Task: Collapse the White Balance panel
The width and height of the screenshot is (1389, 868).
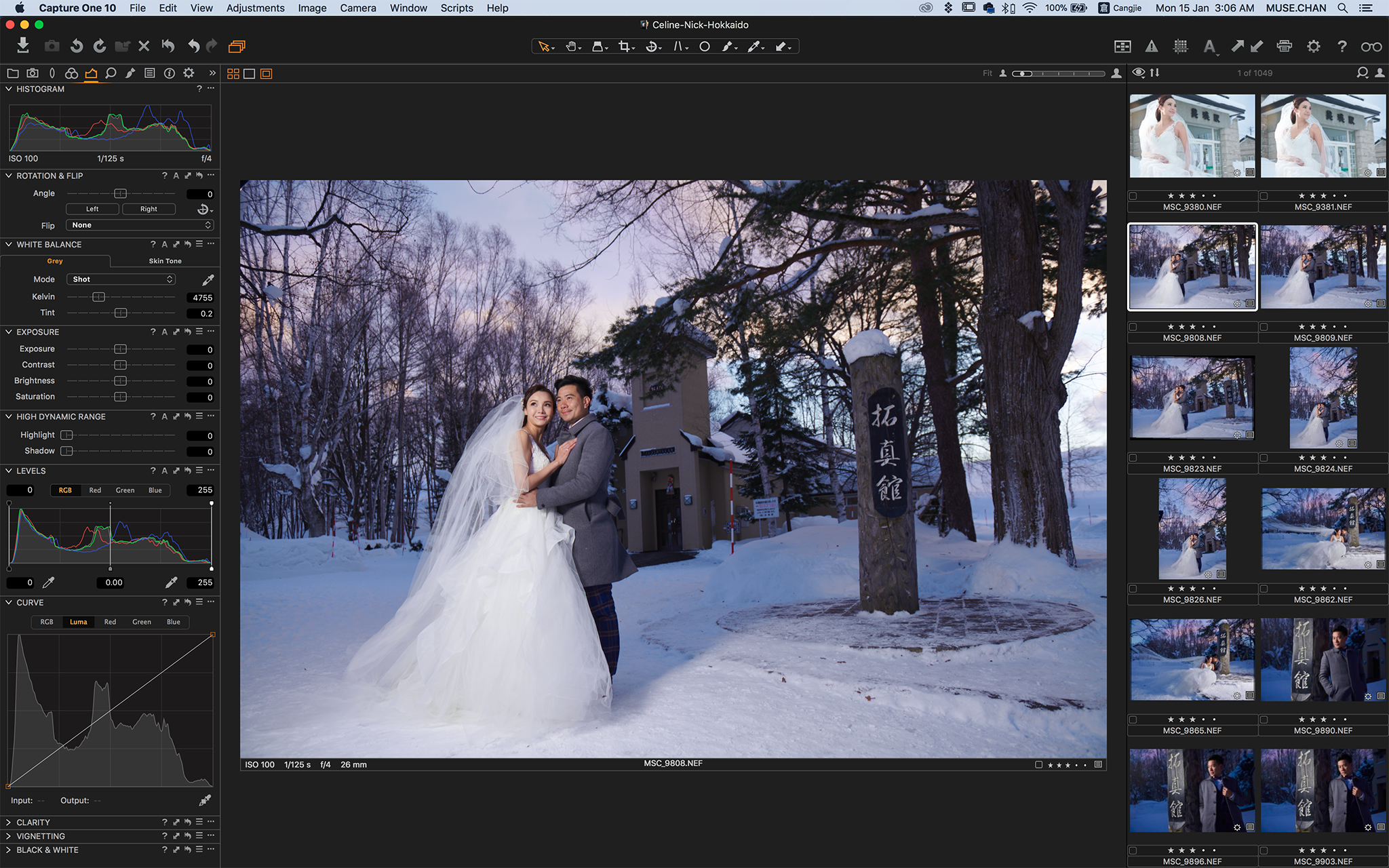Action: point(9,244)
